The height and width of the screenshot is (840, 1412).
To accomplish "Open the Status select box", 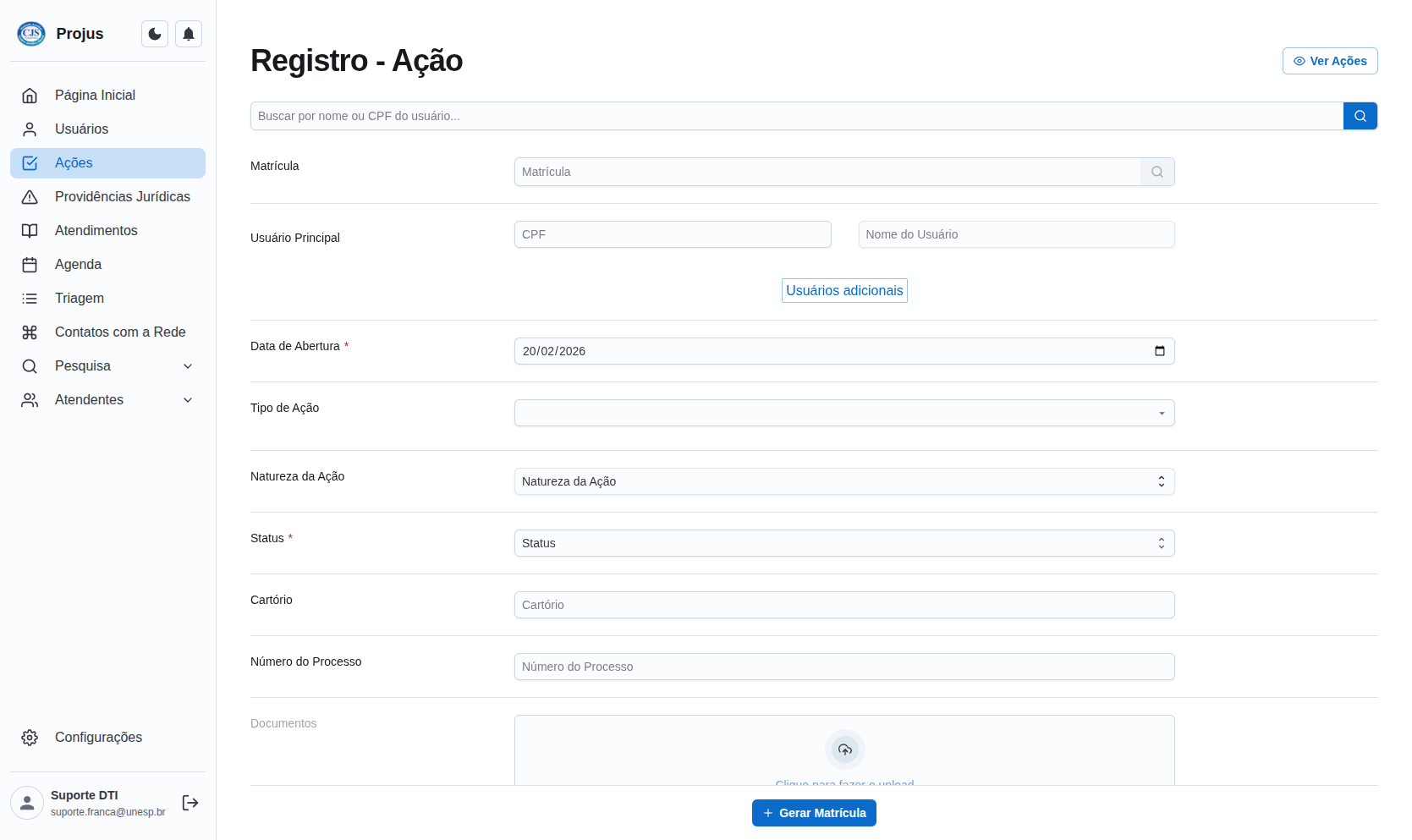I will [x=843, y=543].
